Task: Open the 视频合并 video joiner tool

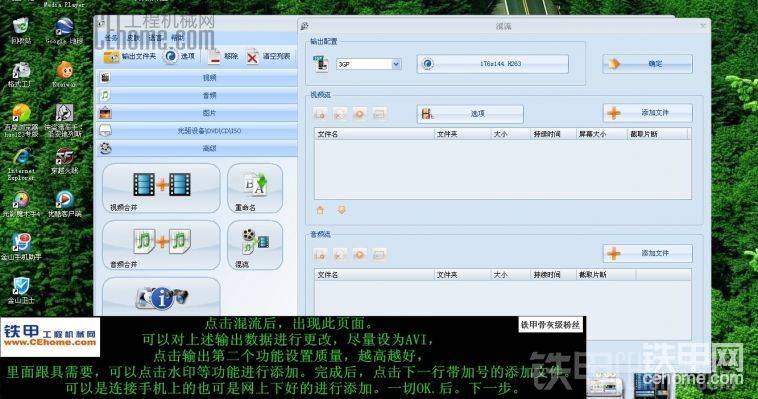Action: point(161,188)
